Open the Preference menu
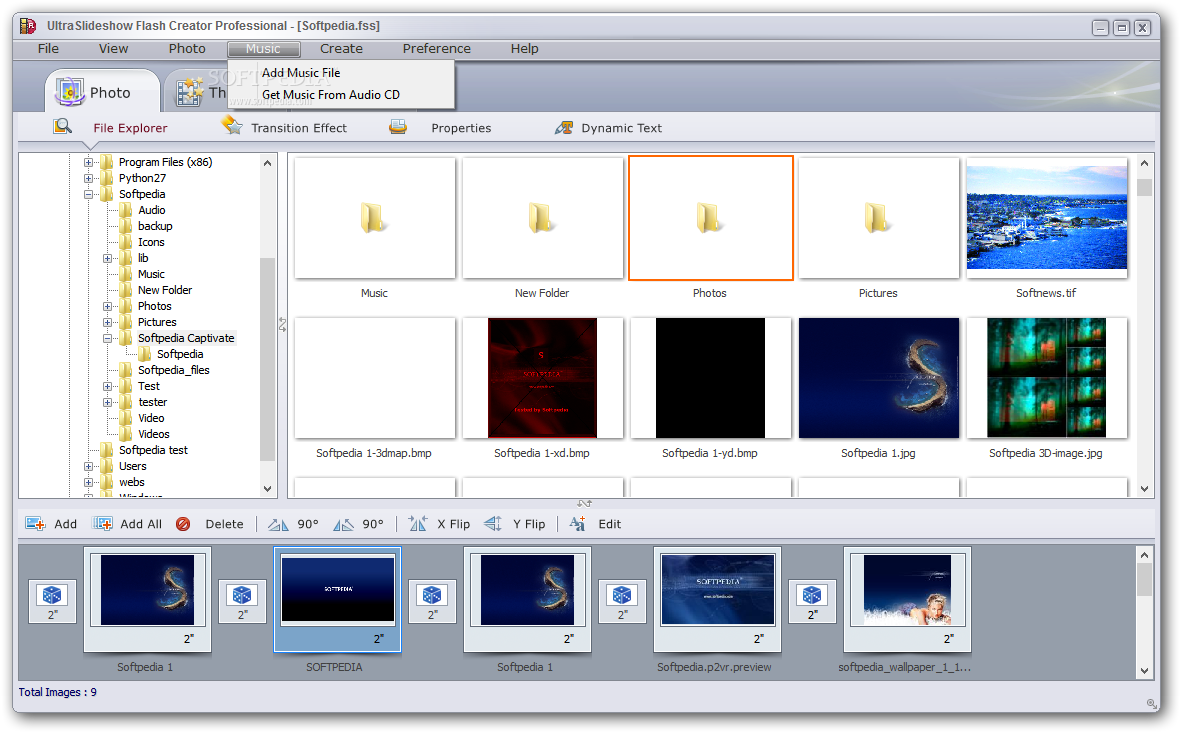This screenshot has height=733, width=1181. coord(436,48)
